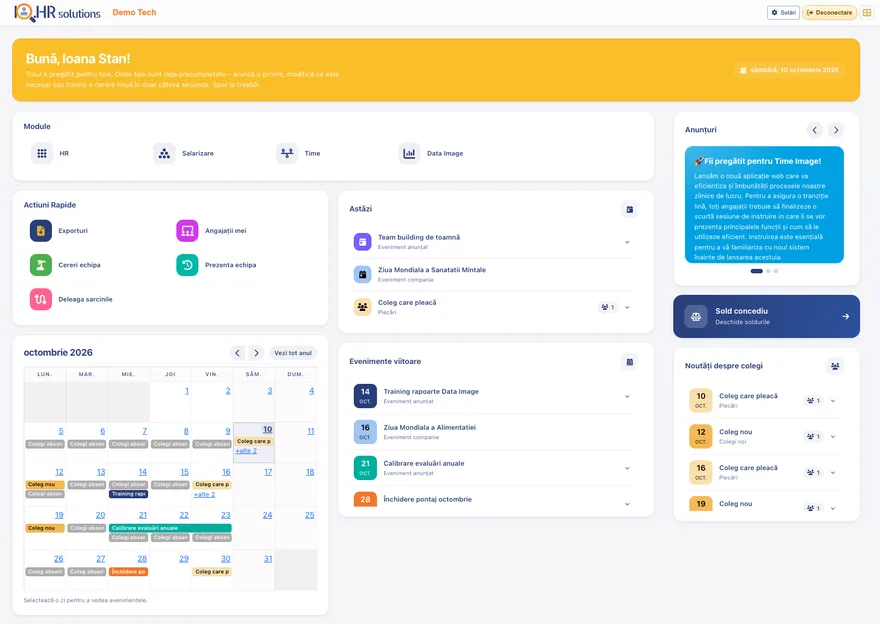The image size is (880, 624).
Task: Show next announcement
Action: pos(836,130)
